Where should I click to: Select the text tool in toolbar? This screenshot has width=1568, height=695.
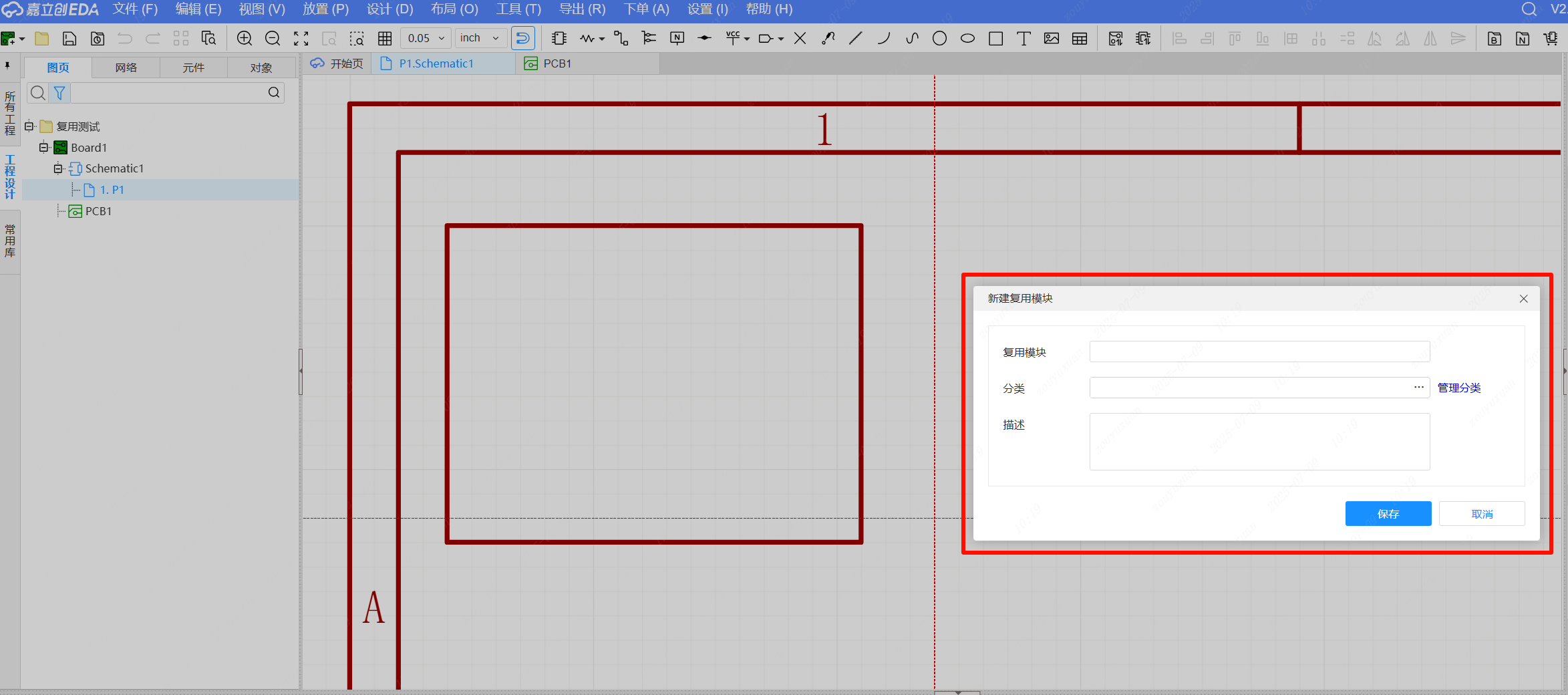pos(1024,39)
